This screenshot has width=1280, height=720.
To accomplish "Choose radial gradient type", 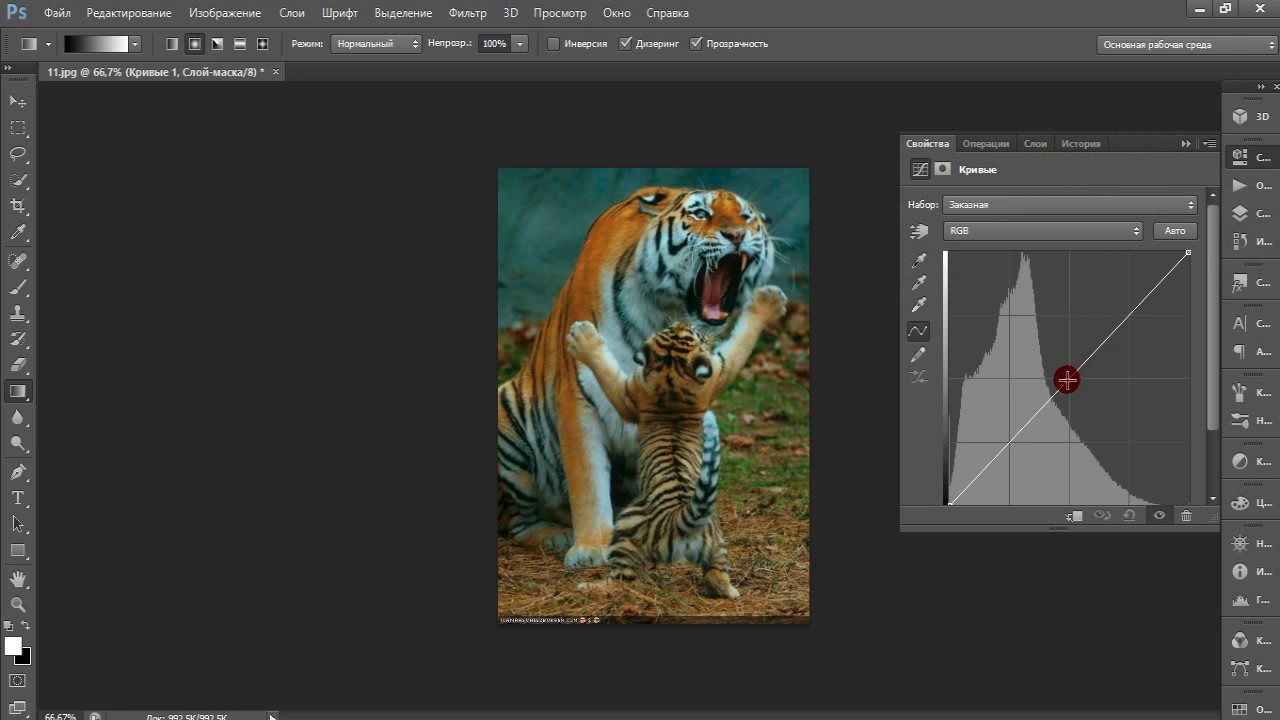I will (194, 44).
